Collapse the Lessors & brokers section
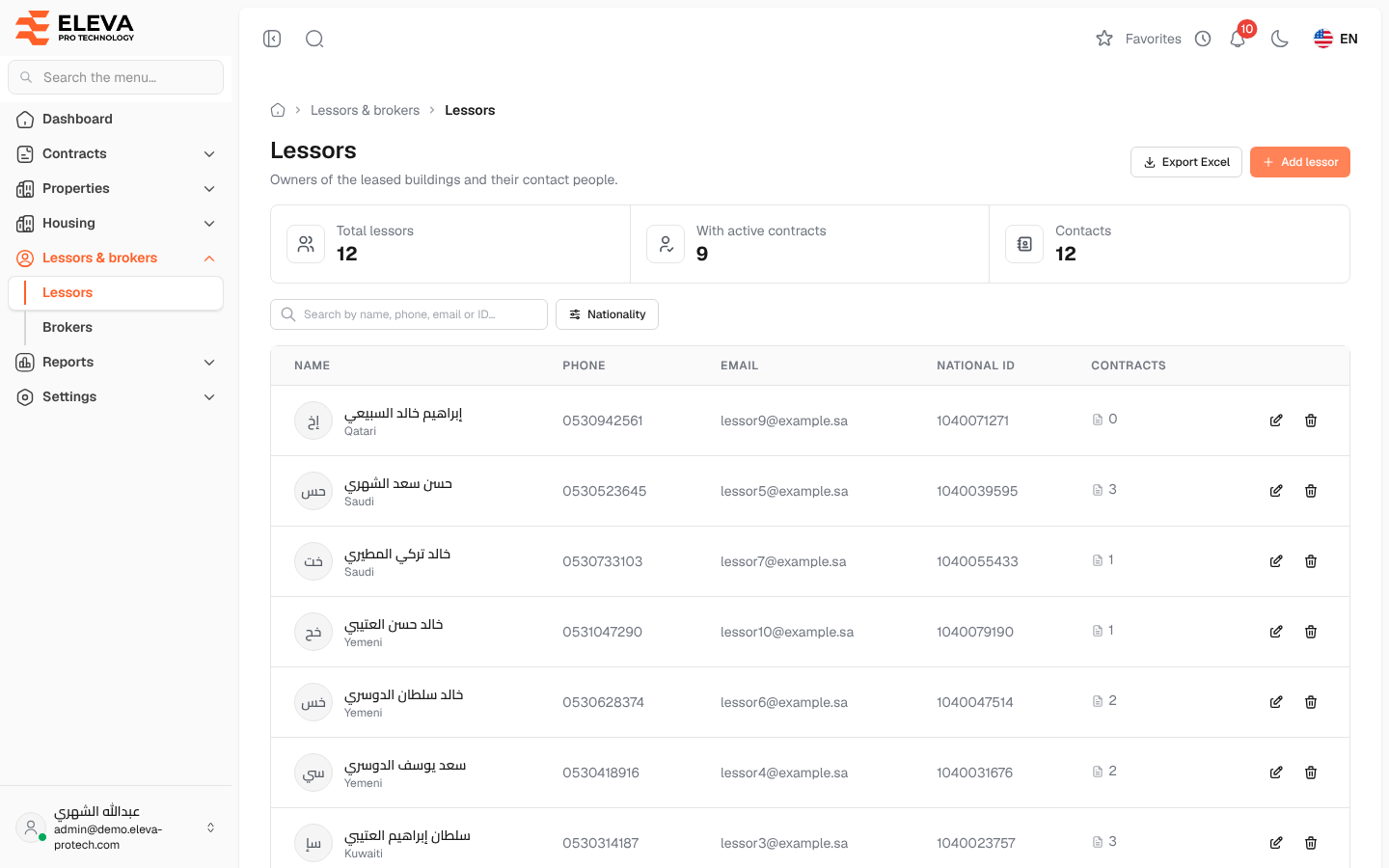This screenshot has width=1389, height=868. pyautogui.click(x=116, y=258)
